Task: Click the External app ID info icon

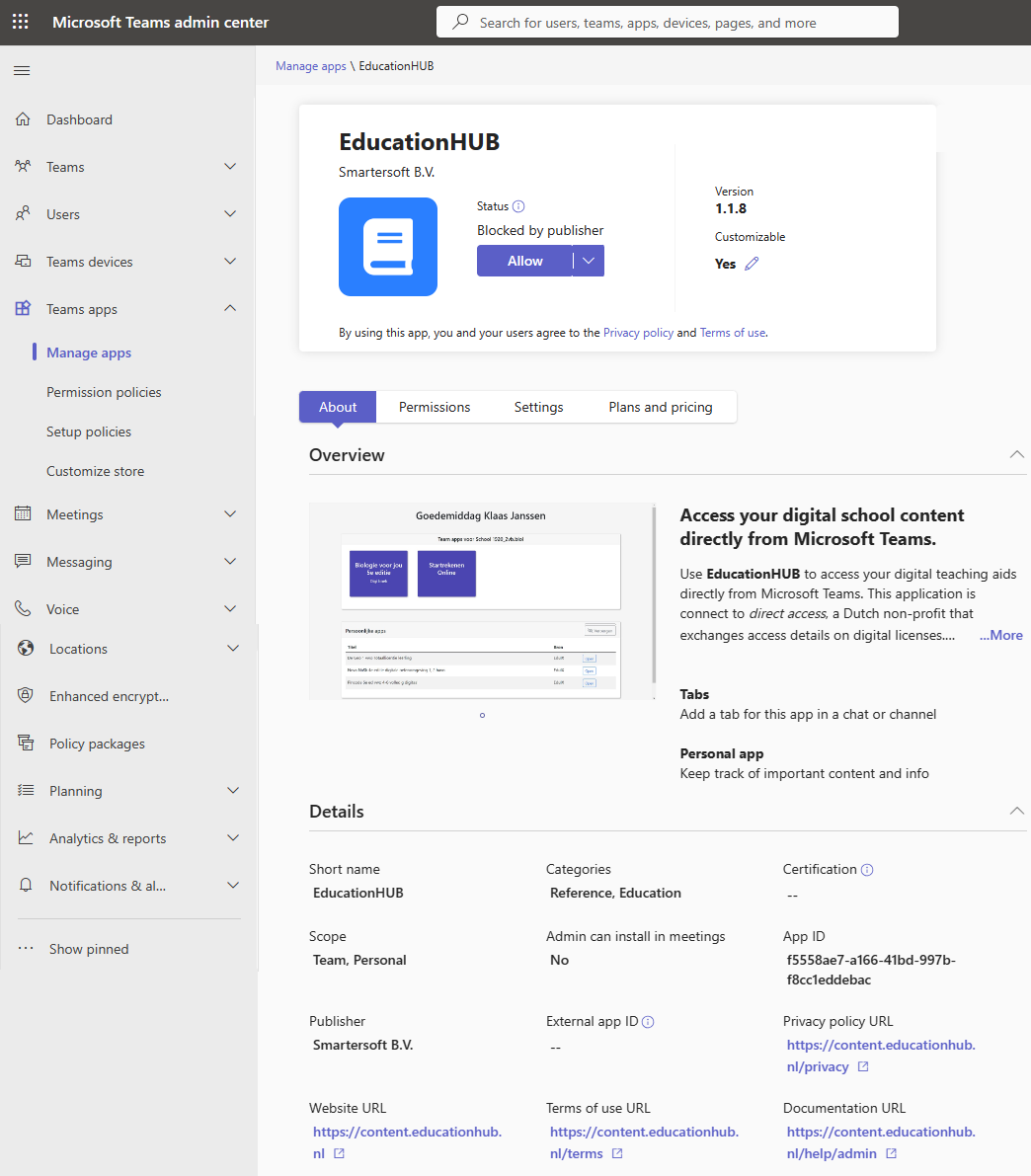Action: tap(648, 1022)
